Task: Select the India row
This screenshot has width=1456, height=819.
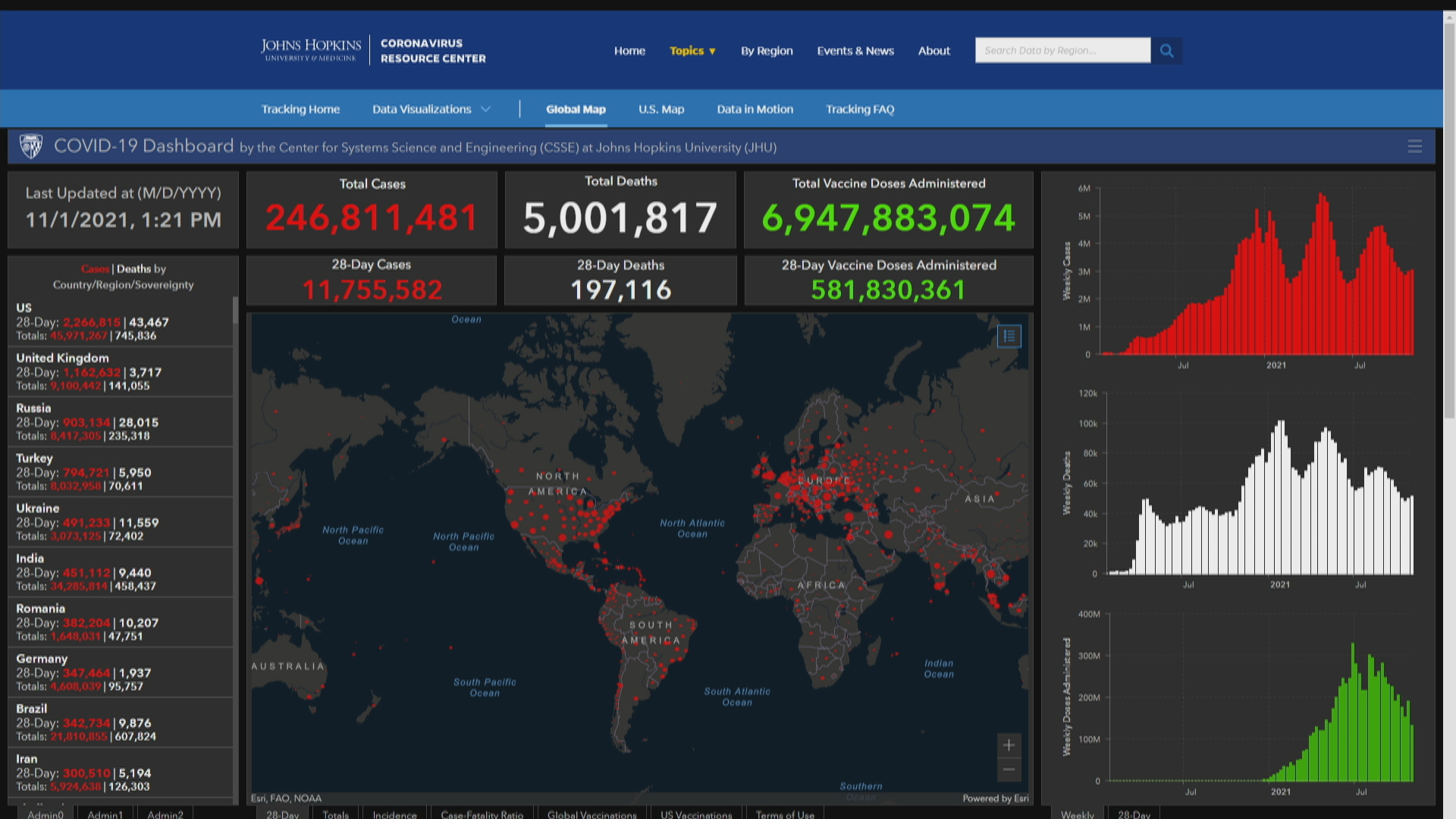Action: [x=120, y=572]
